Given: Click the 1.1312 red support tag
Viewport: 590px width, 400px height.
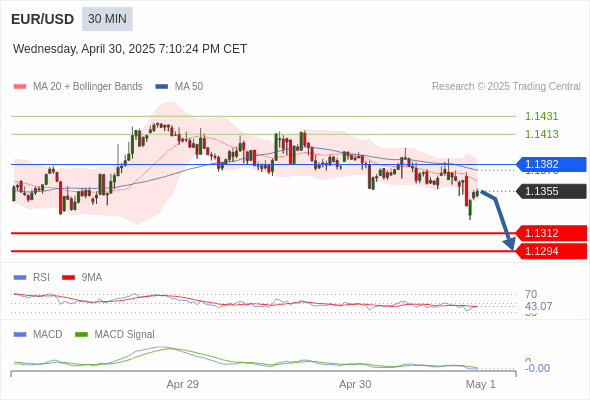Looking at the screenshot, I should point(551,233).
